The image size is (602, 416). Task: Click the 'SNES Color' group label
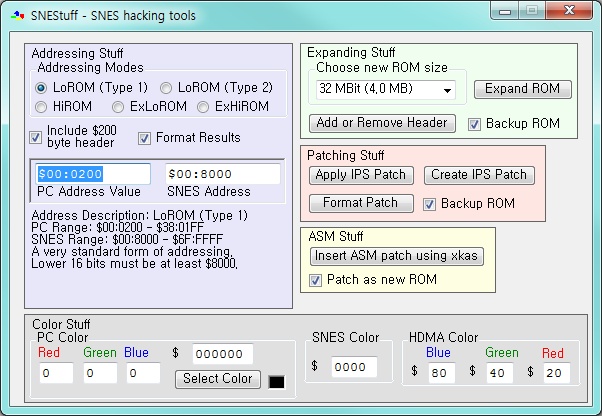(346, 338)
